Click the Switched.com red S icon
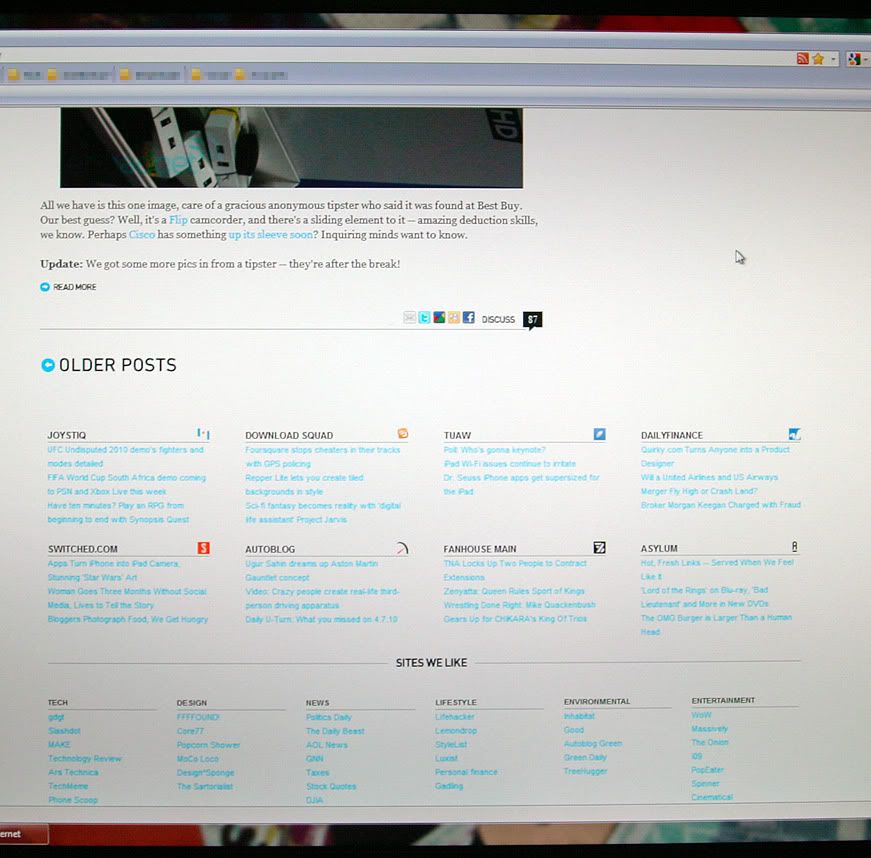The image size is (871, 858). coord(204,548)
